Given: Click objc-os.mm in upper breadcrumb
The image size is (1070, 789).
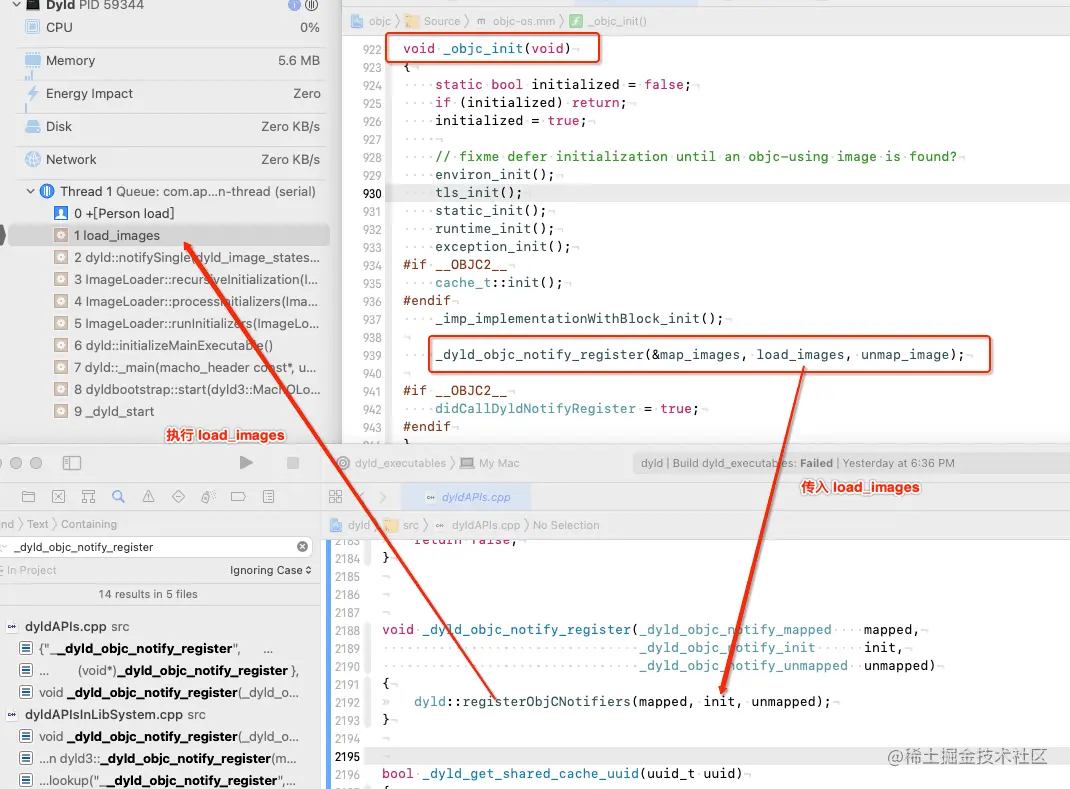Looking at the screenshot, I should 516,21.
